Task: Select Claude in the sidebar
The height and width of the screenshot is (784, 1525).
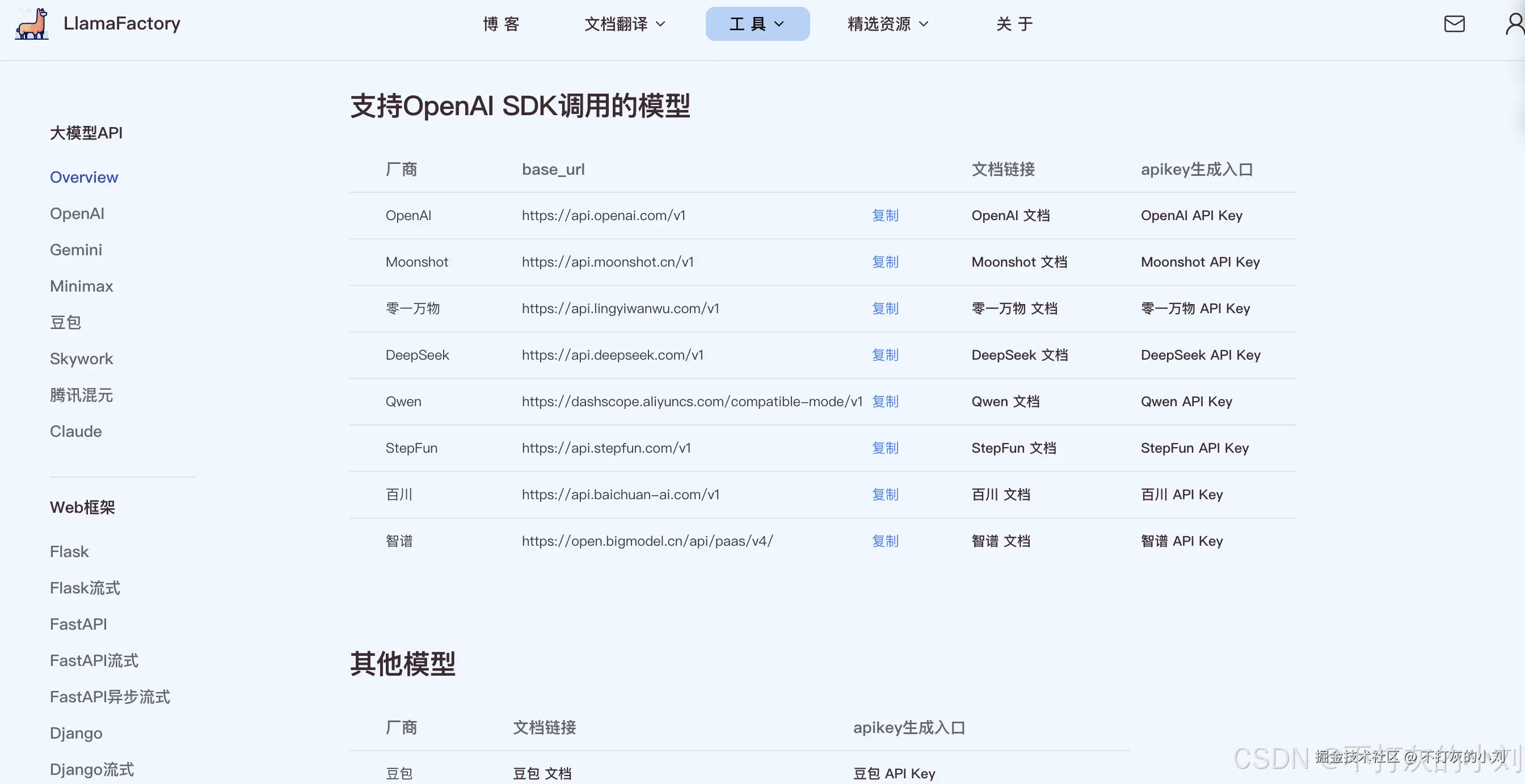Action: click(x=76, y=431)
